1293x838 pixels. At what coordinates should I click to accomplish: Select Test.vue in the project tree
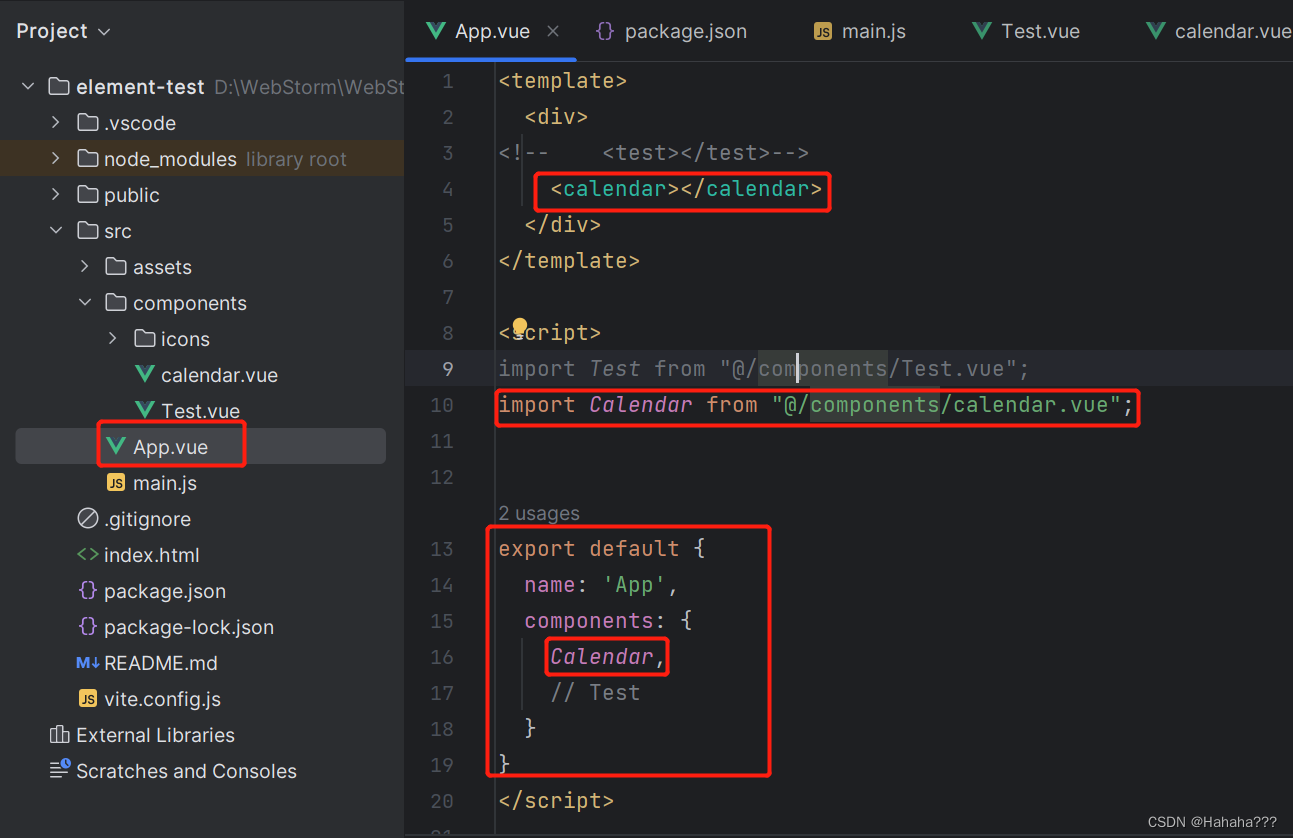pos(200,411)
